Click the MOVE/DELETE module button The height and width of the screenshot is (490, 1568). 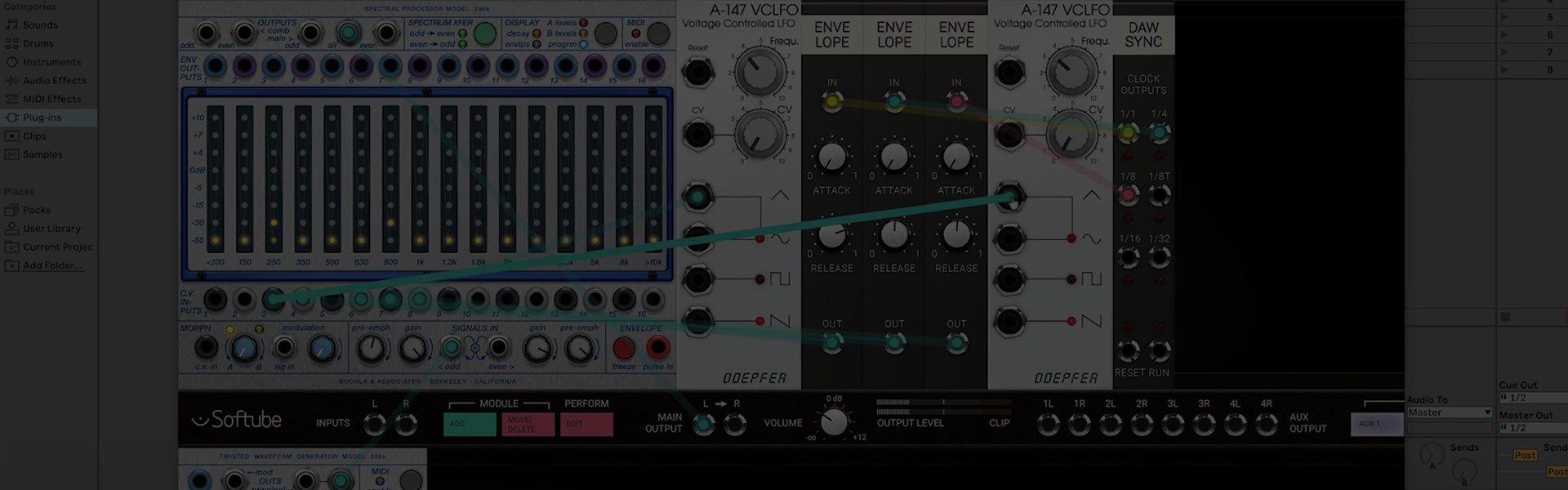click(527, 424)
